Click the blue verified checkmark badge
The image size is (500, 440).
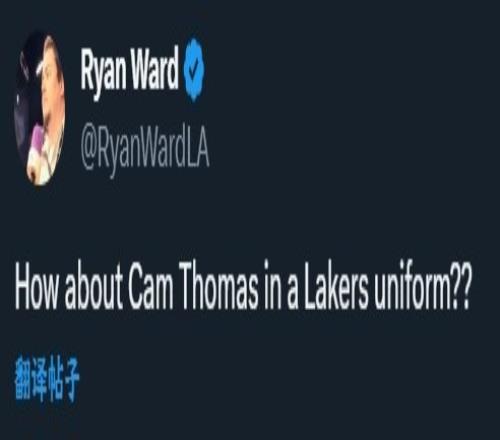tap(195, 69)
